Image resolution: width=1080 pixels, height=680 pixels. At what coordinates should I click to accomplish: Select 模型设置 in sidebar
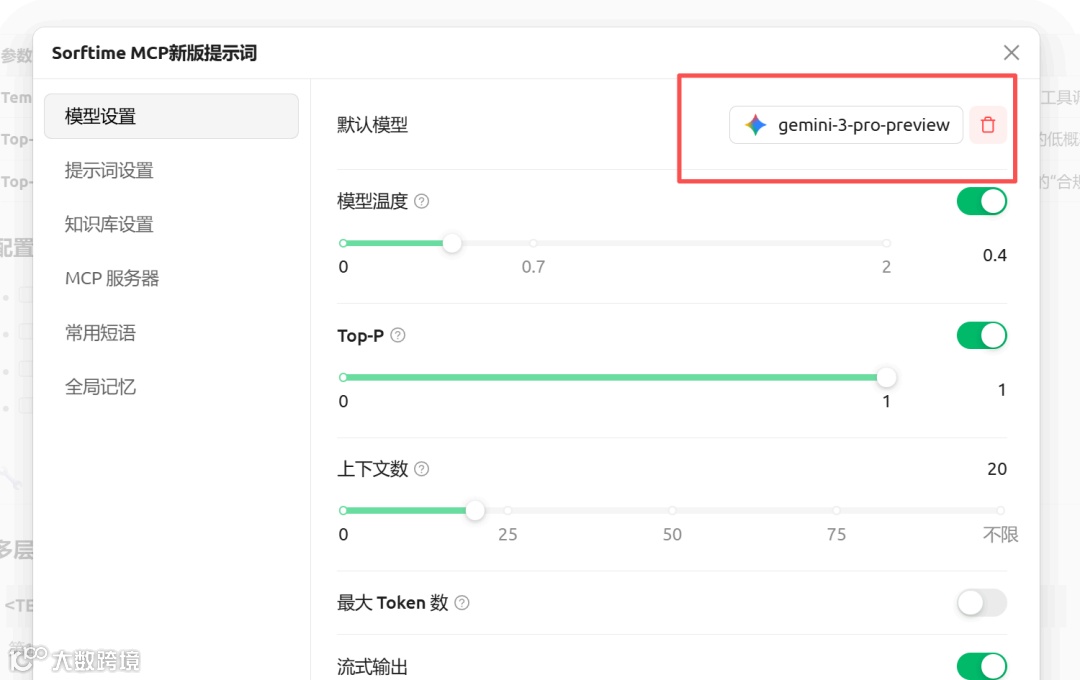pos(171,116)
